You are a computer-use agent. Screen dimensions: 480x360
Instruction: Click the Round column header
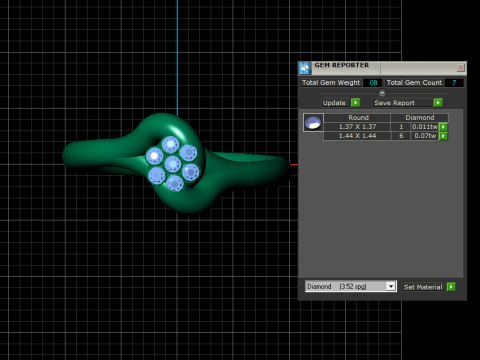[357, 117]
